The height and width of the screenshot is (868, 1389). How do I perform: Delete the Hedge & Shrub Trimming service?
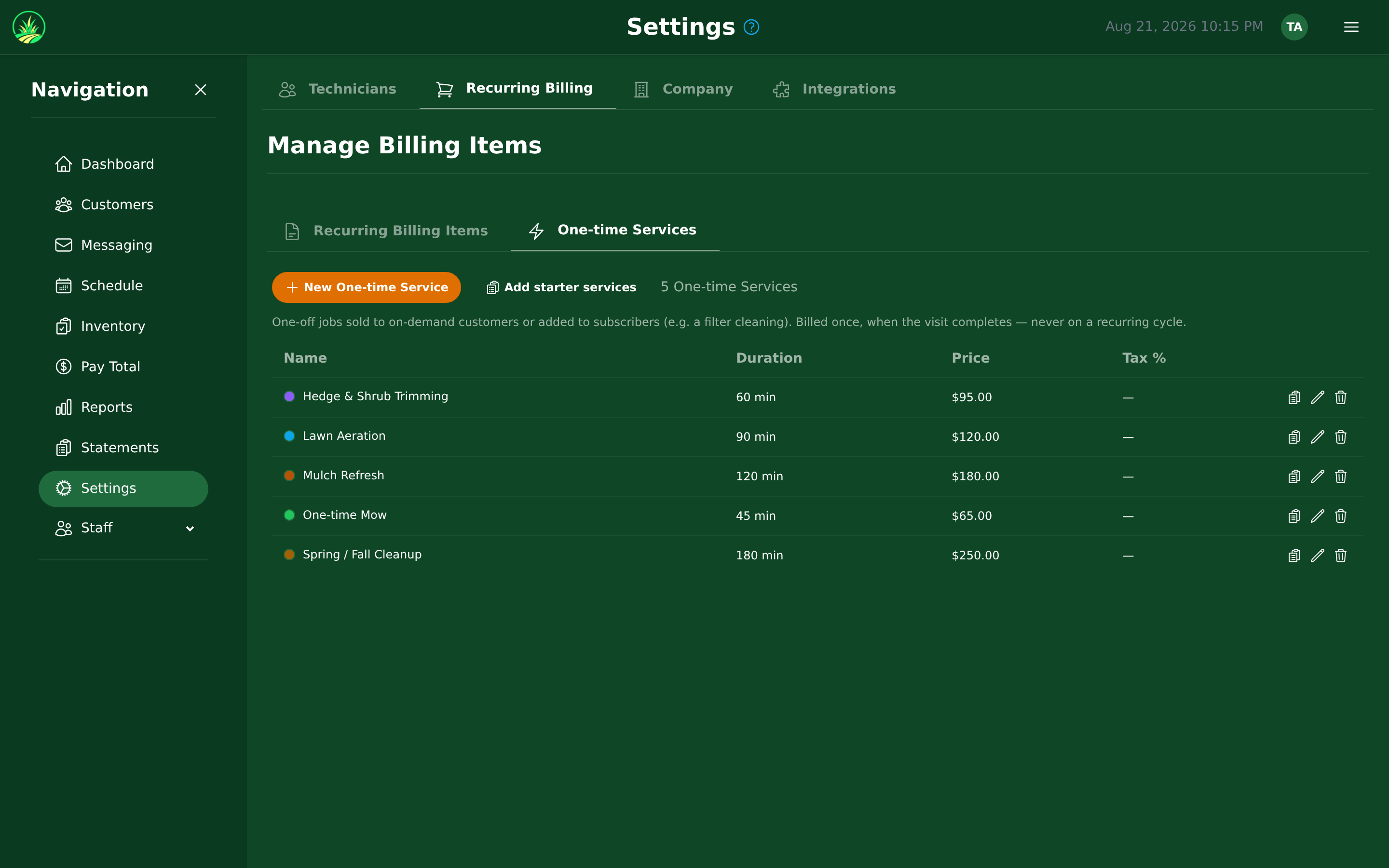click(1341, 397)
